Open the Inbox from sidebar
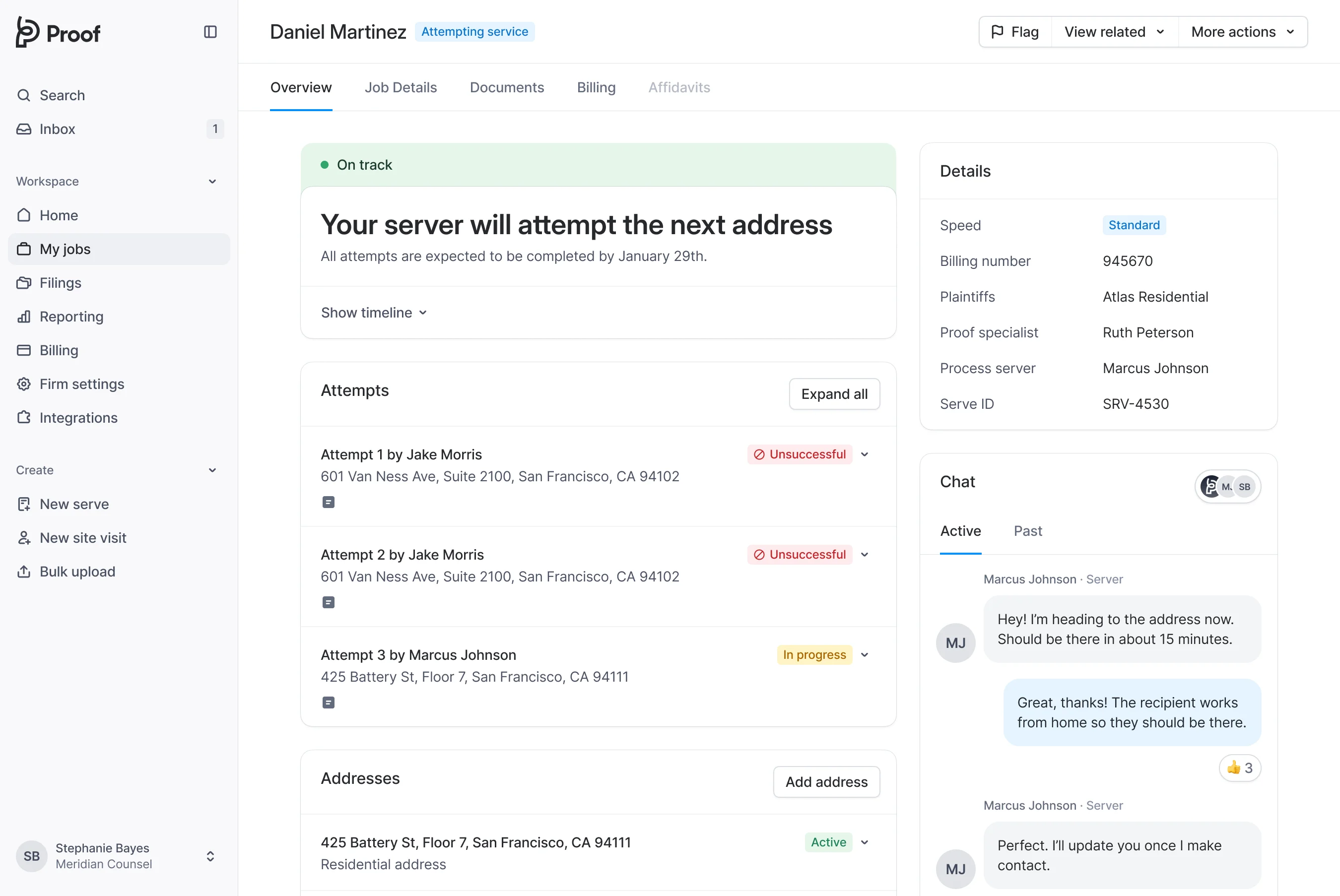Screen dimensions: 1340x896 pyautogui.click(x=57, y=129)
